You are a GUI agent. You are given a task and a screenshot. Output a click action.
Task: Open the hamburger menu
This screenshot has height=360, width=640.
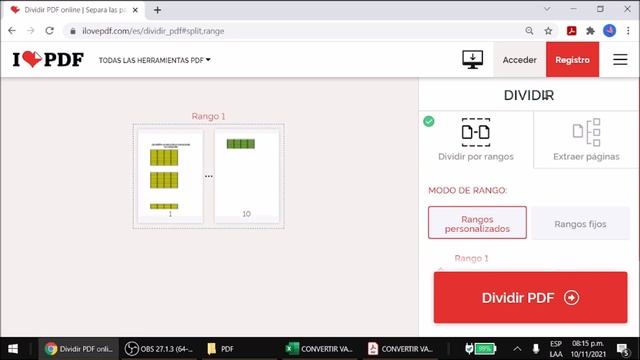[620, 60]
